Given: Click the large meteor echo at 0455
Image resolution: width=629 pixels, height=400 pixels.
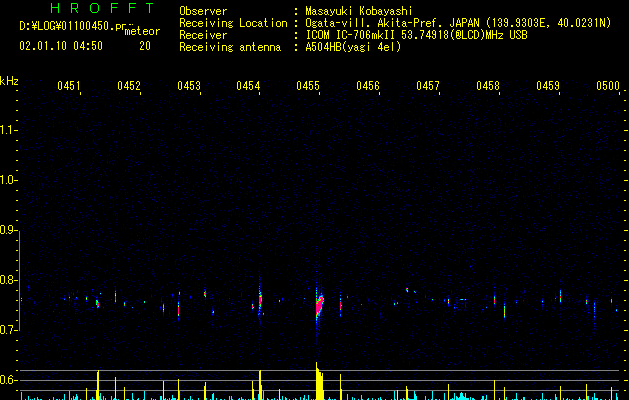Looking at the screenshot, I should click(x=319, y=306).
